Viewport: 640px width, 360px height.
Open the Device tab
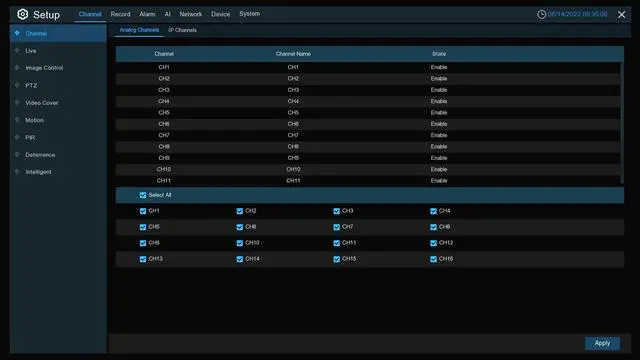[x=220, y=14]
